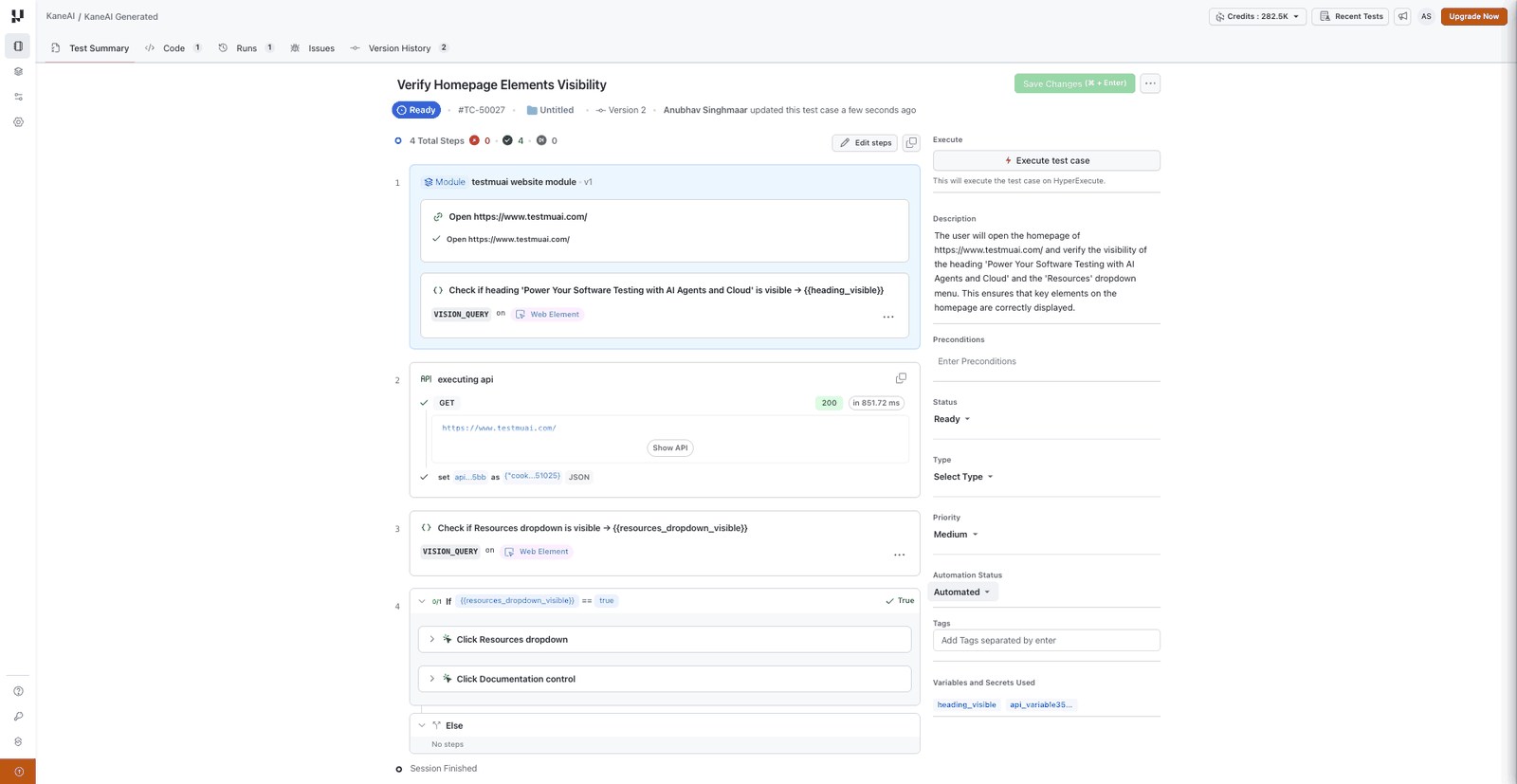Screen dimensions: 1517x784
Task: Click the branch icon beside Else
Action: point(436,725)
